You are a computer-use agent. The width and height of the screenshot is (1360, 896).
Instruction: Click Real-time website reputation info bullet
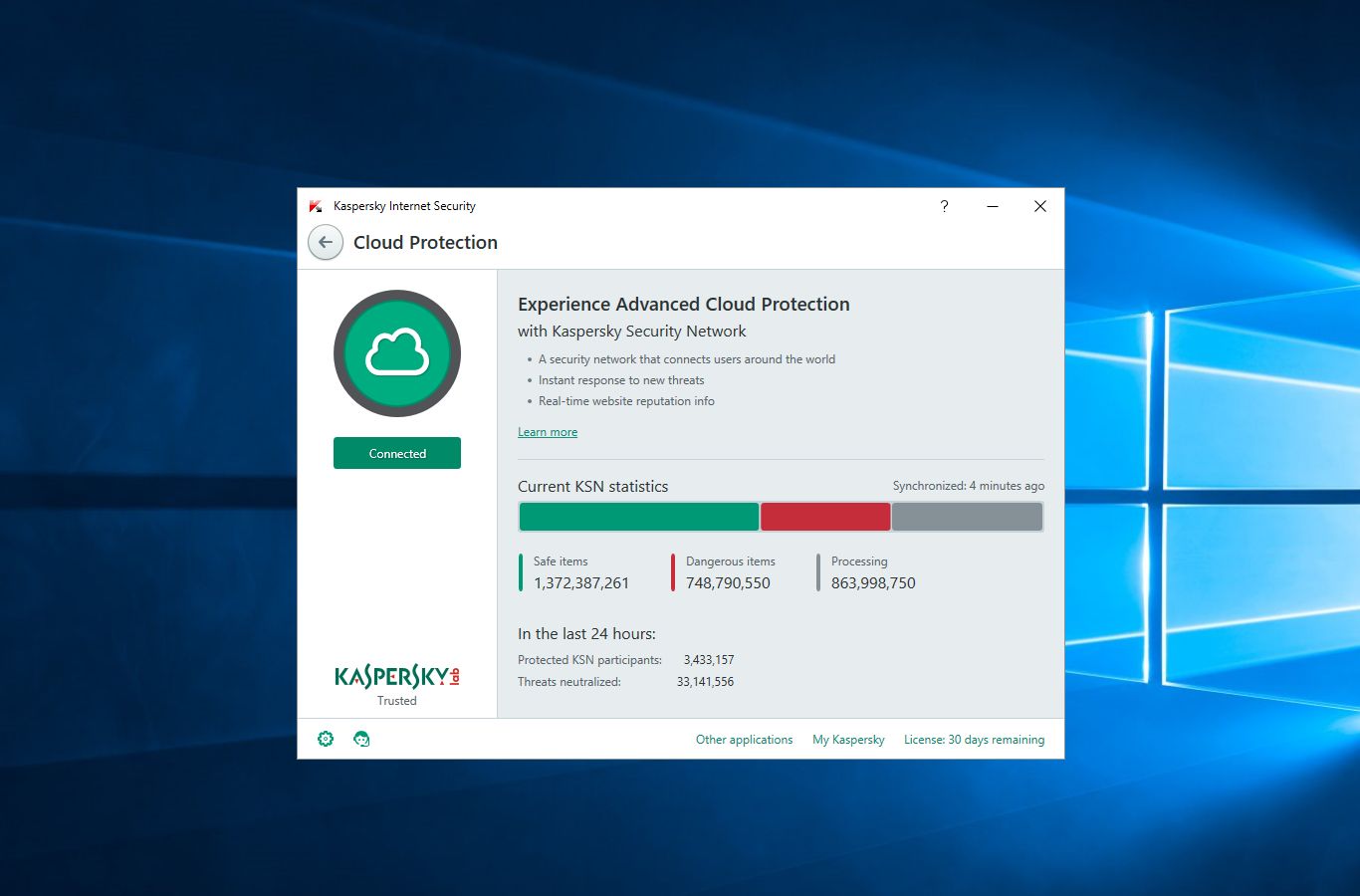click(x=626, y=401)
